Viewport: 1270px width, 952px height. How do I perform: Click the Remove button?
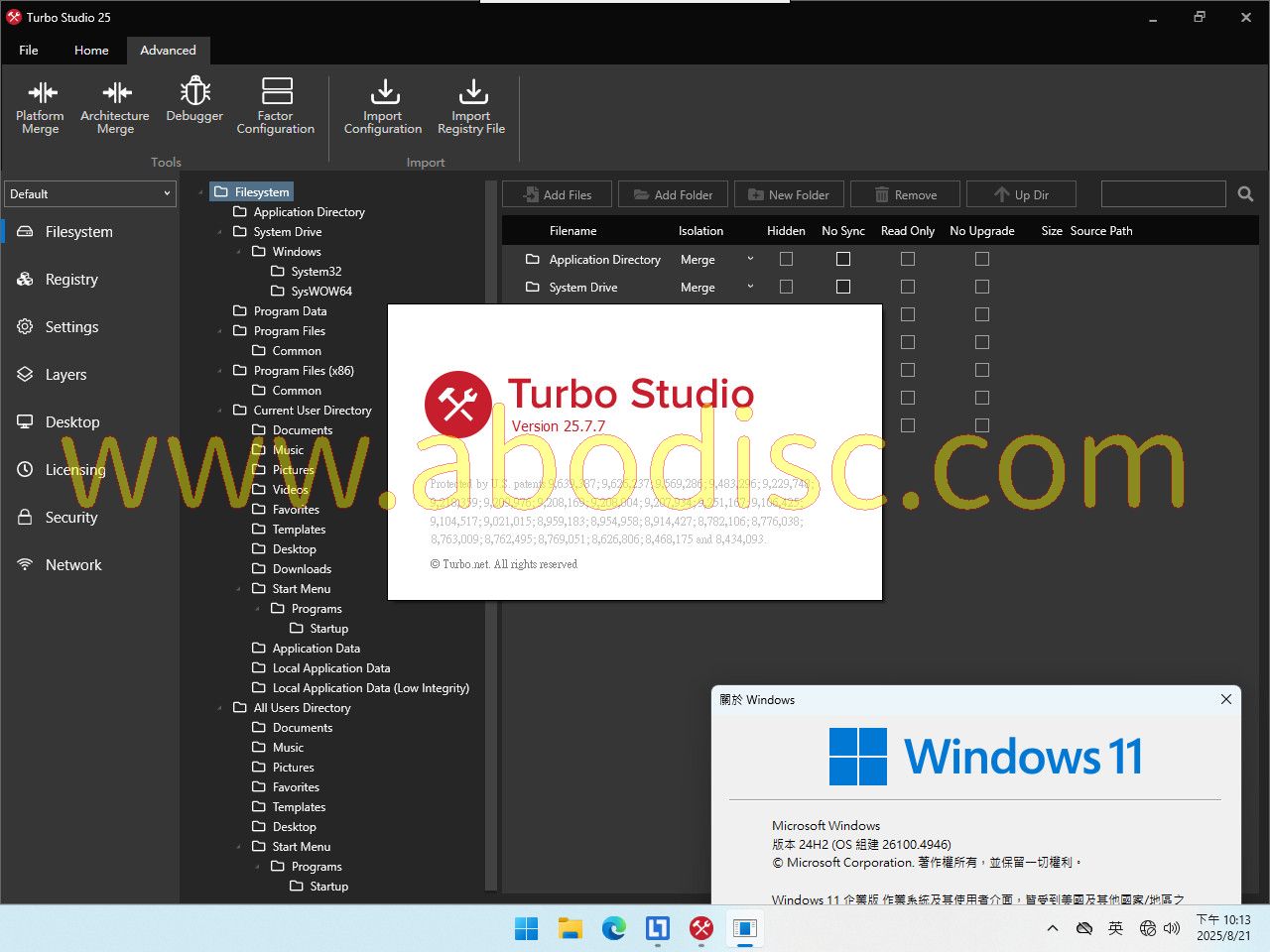905,194
